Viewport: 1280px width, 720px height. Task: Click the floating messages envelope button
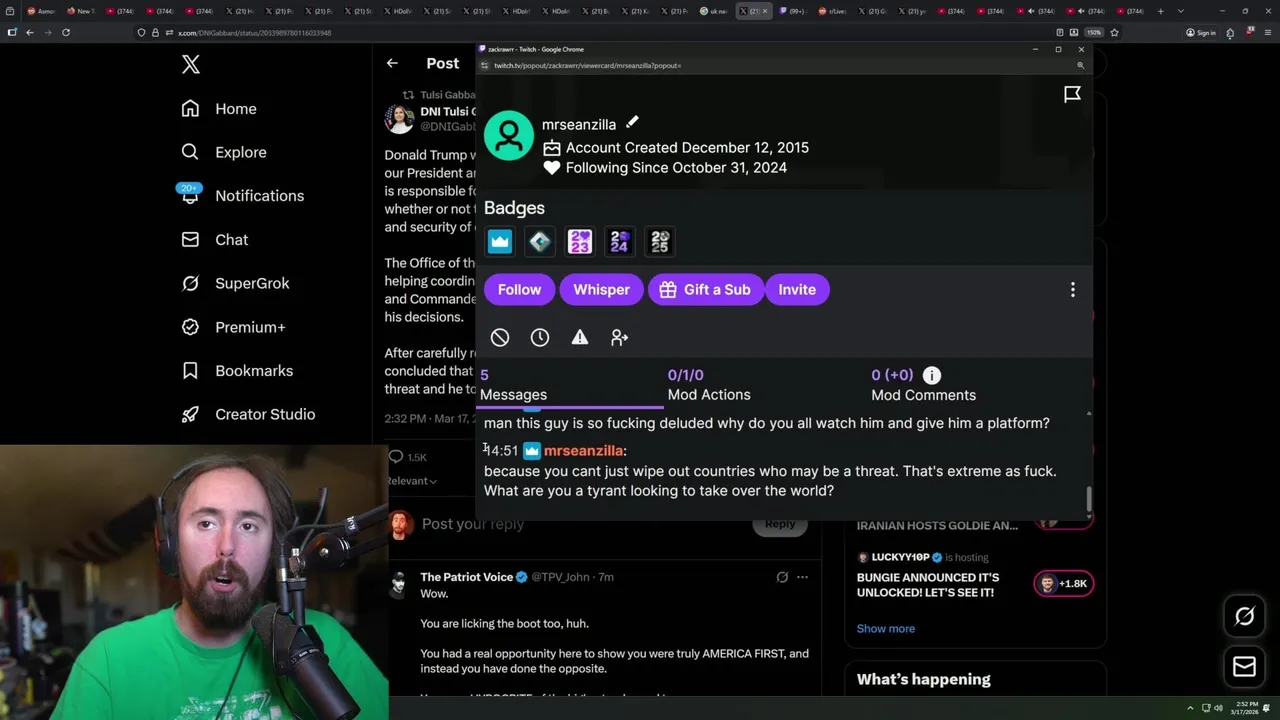pos(1244,667)
